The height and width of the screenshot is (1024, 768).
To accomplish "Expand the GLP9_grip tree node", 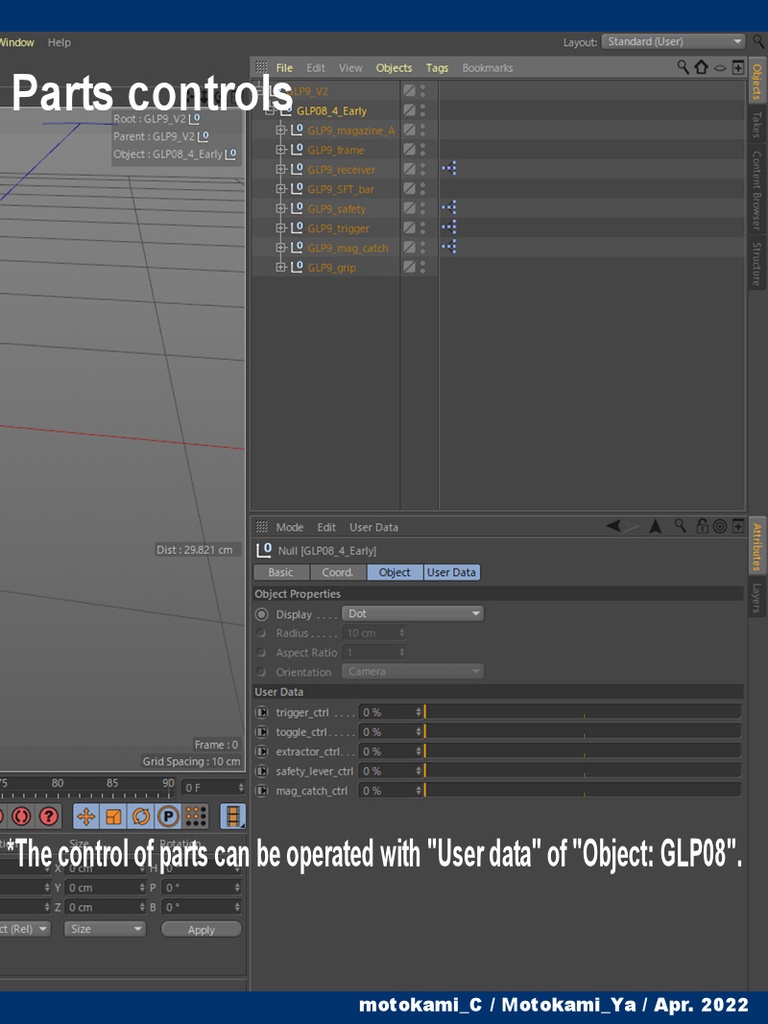I will (281, 267).
